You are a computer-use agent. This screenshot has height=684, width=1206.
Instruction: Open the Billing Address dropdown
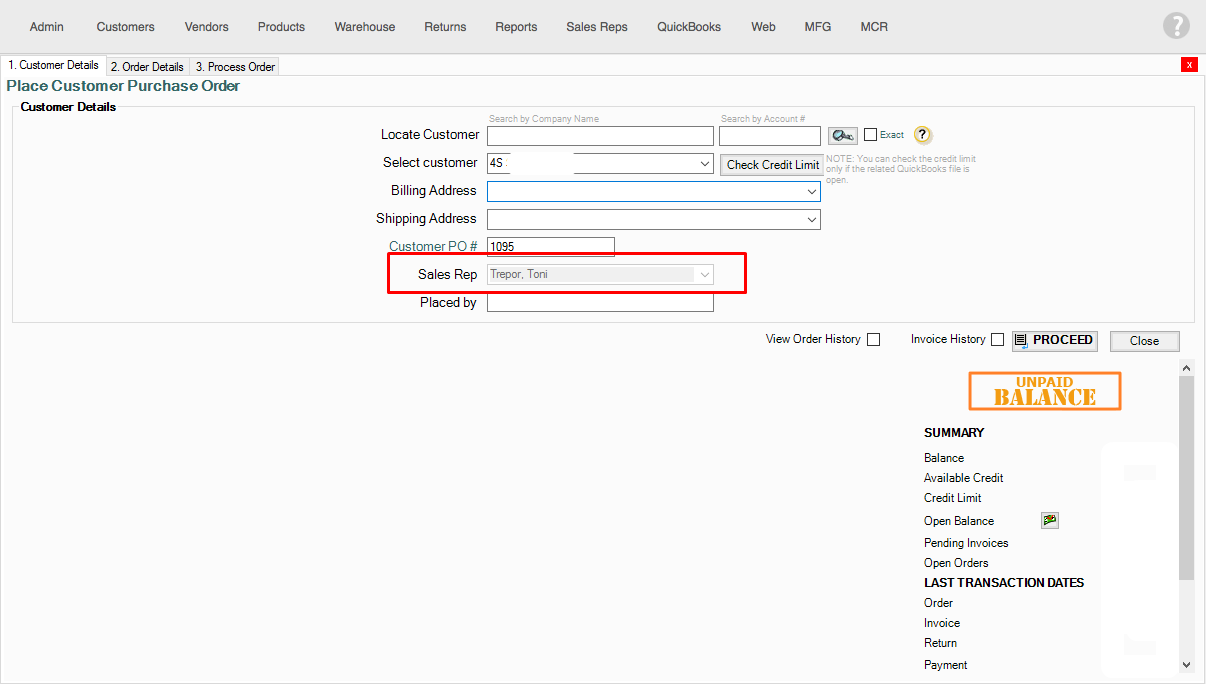click(x=811, y=191)
